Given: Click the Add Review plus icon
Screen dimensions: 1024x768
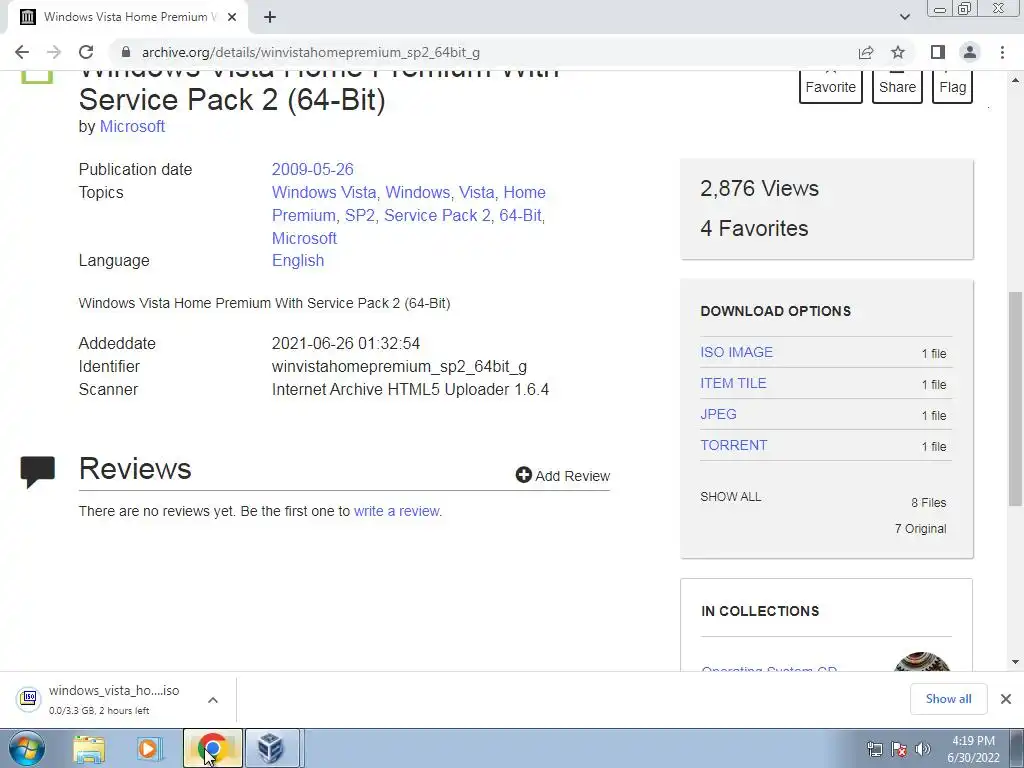Looking at the screenshot, I should (523, 475).
